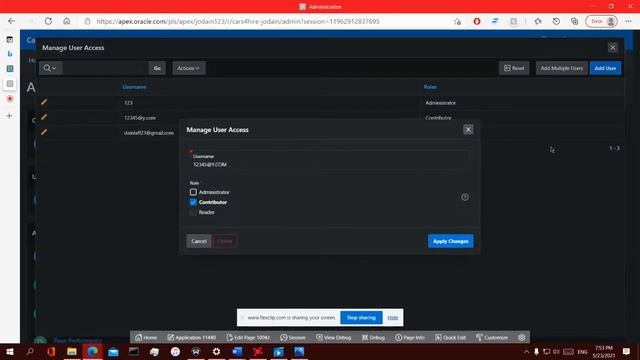Viewport: 640px width, 360px height.
Task: Open Customize in developer toolbar
Action: pos(492,338)
